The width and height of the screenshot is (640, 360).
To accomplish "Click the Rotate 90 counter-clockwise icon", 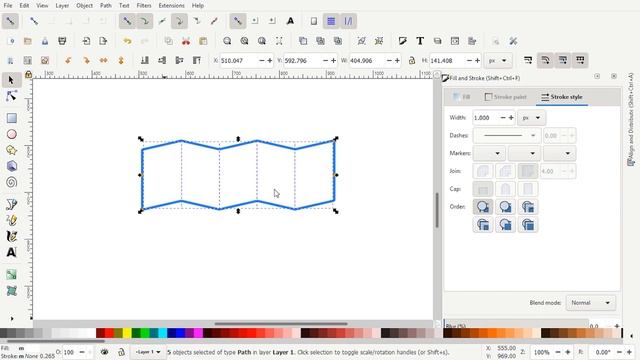I will [68, 60].
